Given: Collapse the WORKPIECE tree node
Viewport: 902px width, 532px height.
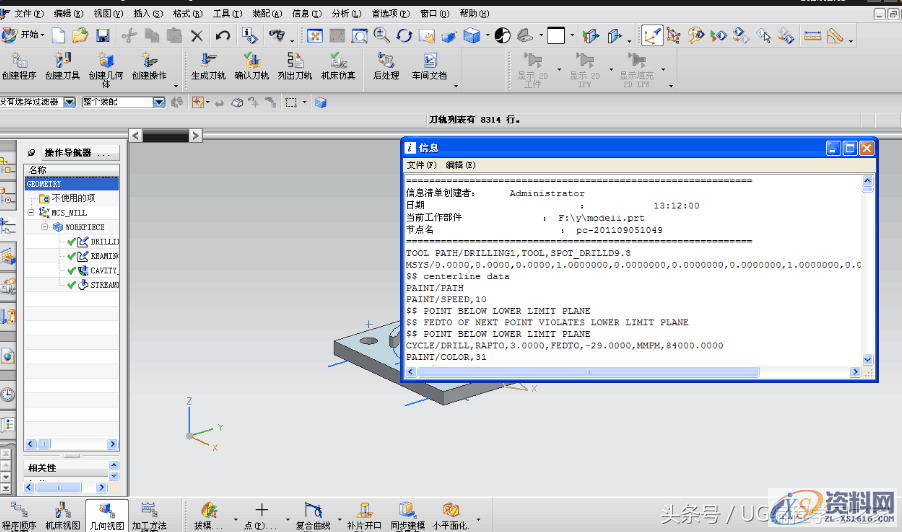Looking at the screenshot, I should point(45,227).
